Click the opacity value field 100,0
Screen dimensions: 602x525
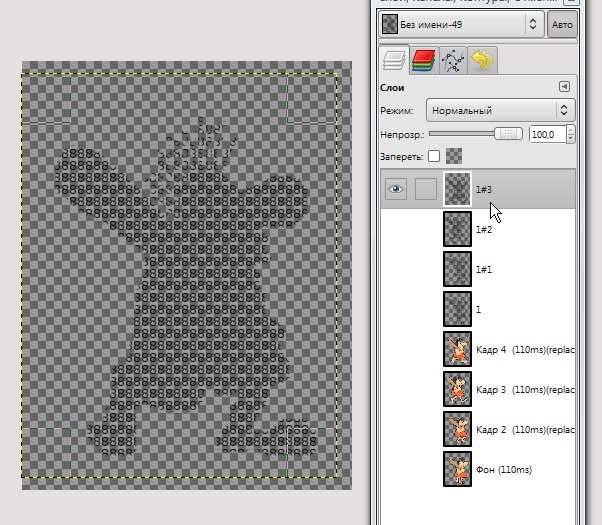[547, 134]
